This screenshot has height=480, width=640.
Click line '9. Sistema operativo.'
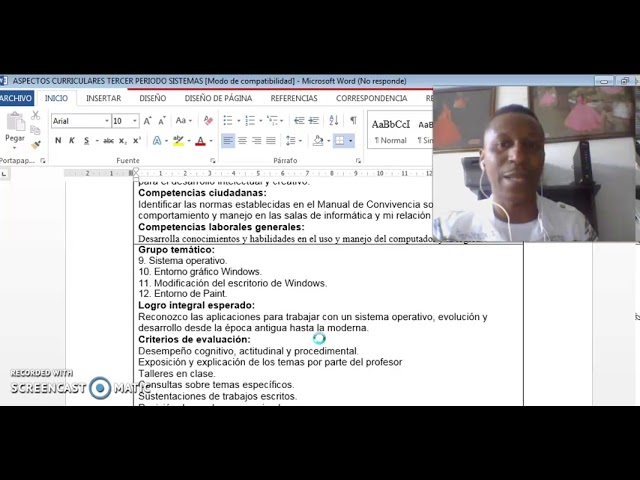(182, 261)
